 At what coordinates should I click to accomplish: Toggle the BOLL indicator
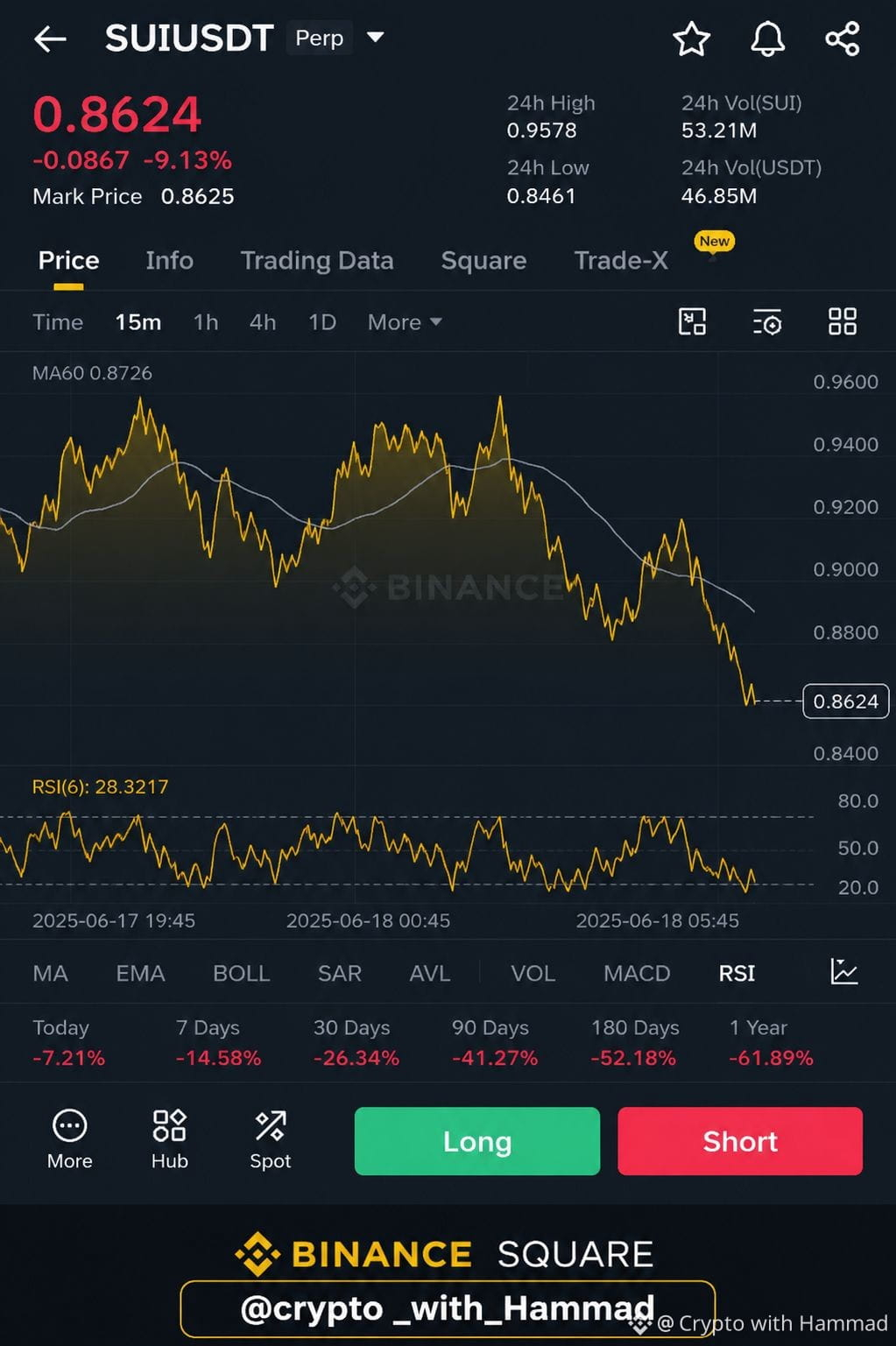click(241, 973)
